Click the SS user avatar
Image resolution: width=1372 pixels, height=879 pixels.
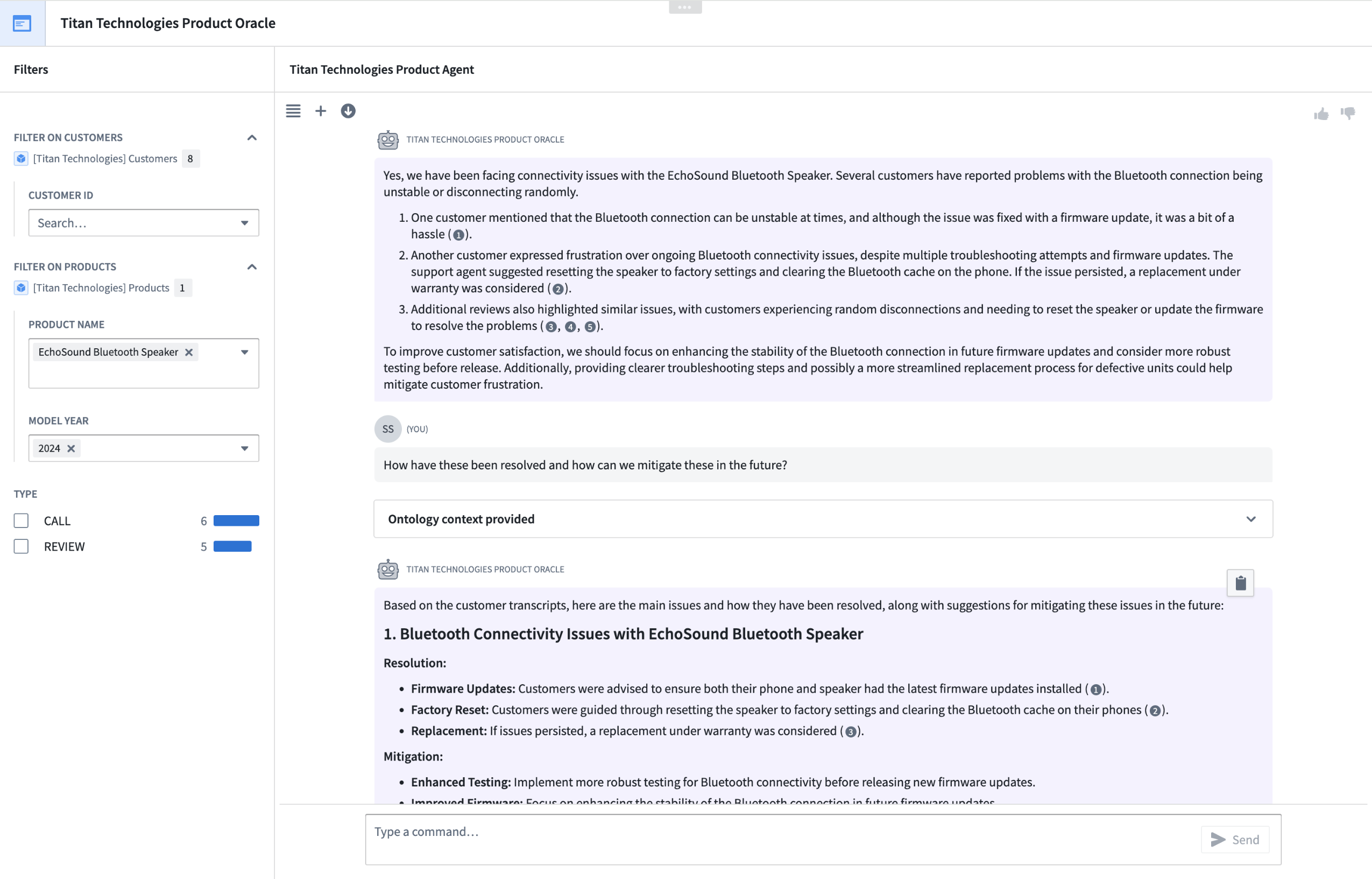click(388, 428)
